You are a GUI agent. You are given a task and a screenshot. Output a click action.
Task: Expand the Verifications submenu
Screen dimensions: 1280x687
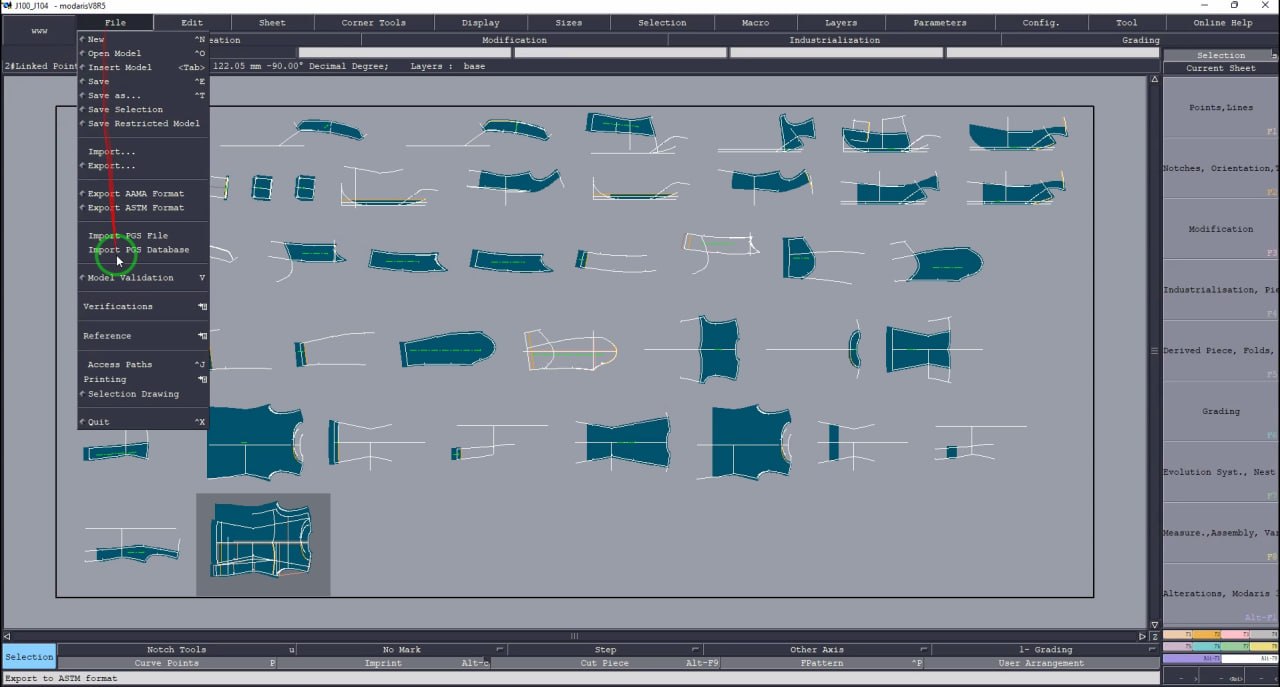143,306
